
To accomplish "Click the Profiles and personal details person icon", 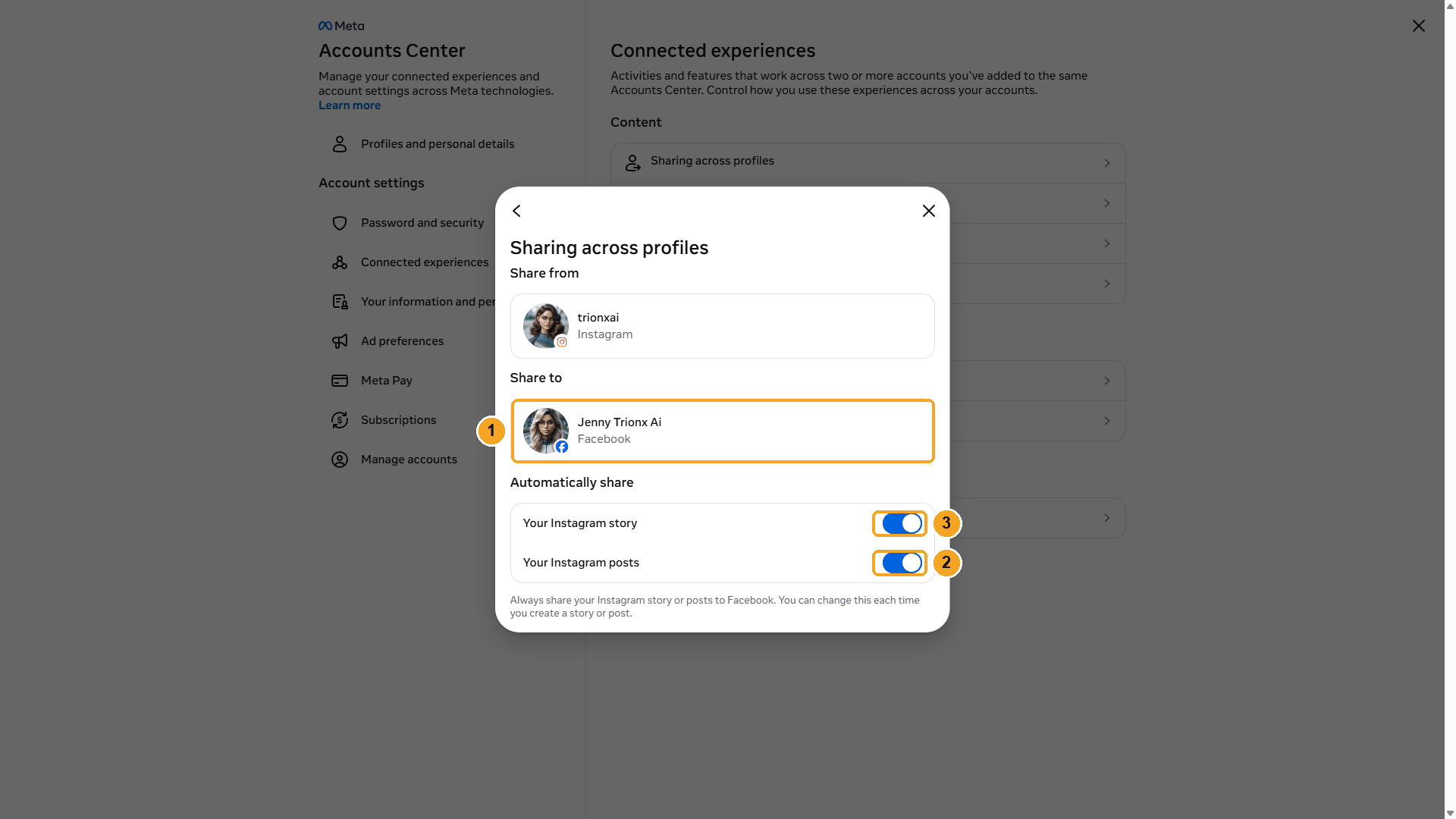I will click(x=340, y=144).
